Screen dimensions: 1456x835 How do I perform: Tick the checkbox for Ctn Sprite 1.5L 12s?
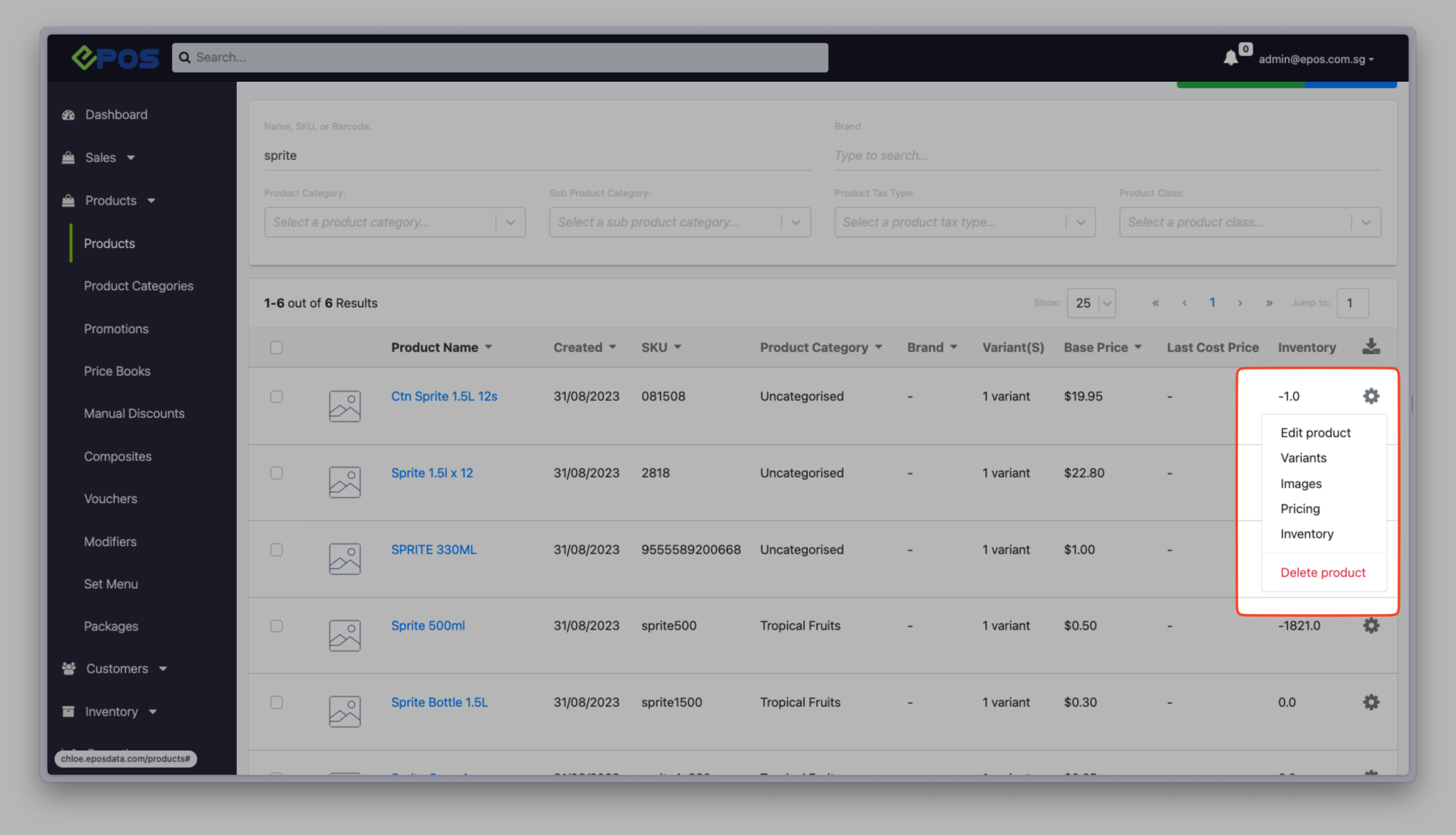(x=276, y=397)
